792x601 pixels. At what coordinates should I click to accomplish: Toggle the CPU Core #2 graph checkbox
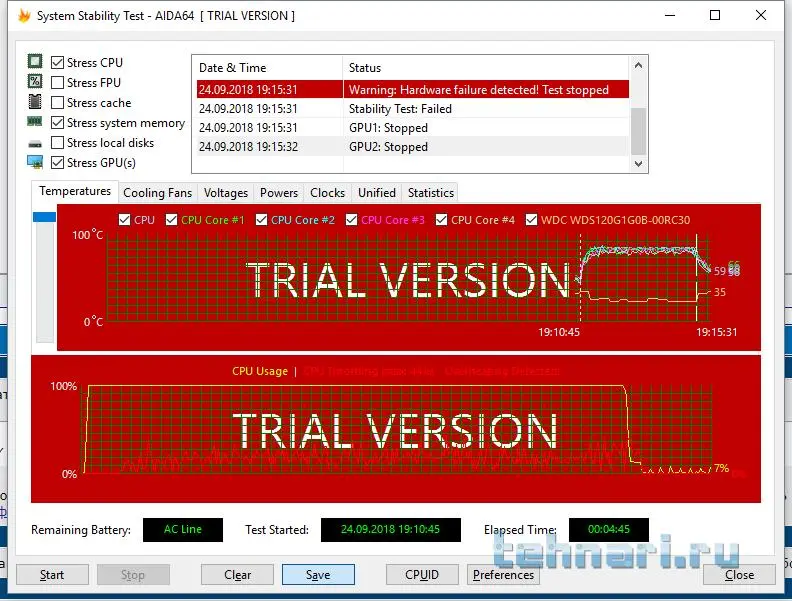pos(261,220)
